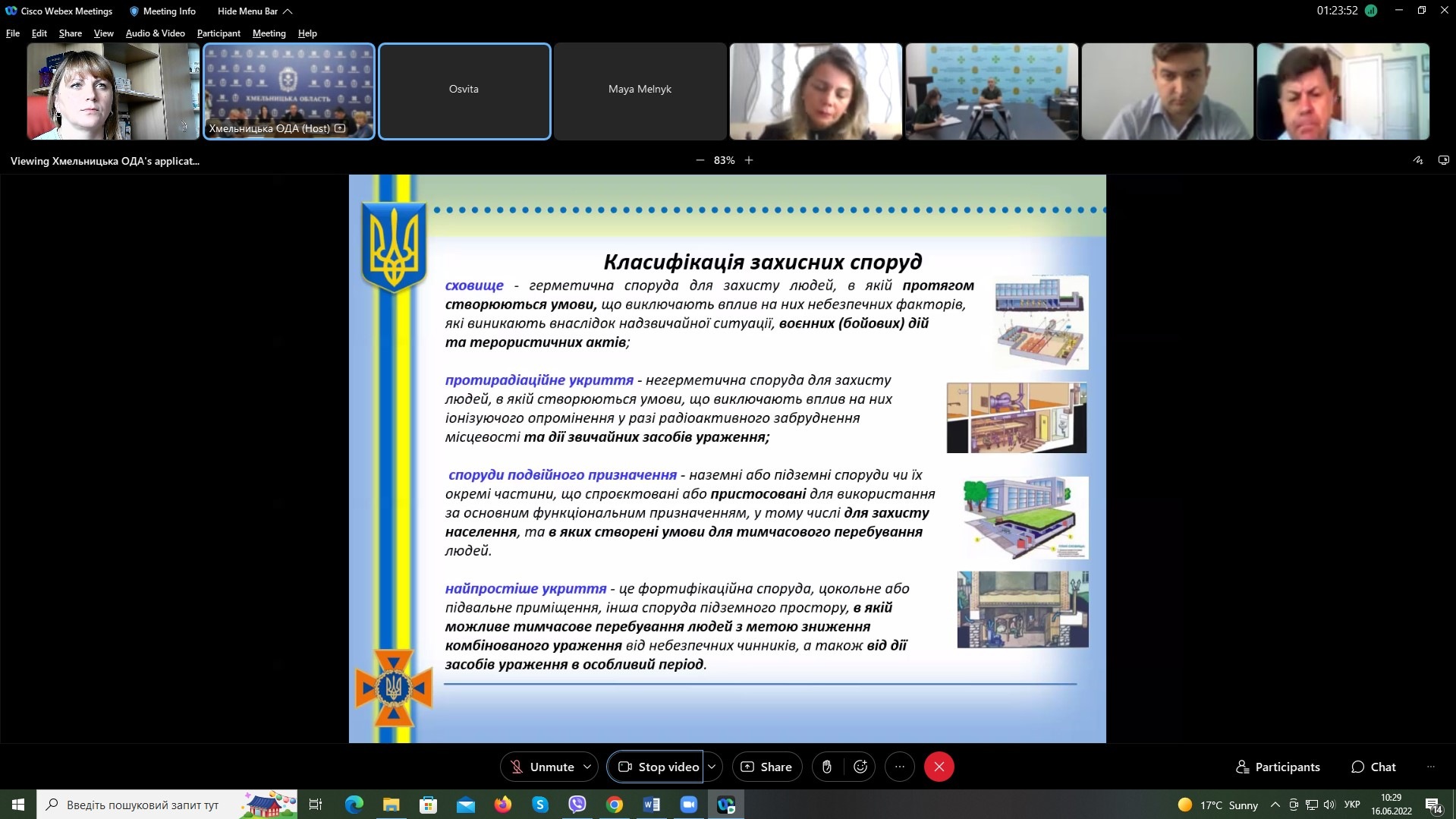Click the Meeting Info shield icon

[x=134, y=11]
